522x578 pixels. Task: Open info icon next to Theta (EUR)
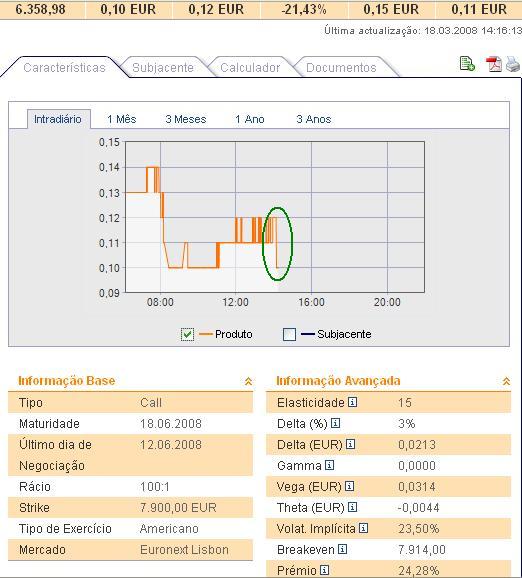click(352, 507)
